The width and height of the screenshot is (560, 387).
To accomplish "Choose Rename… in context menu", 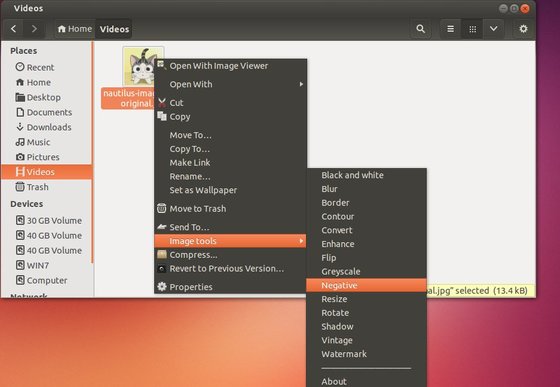I will coord(230,177).
